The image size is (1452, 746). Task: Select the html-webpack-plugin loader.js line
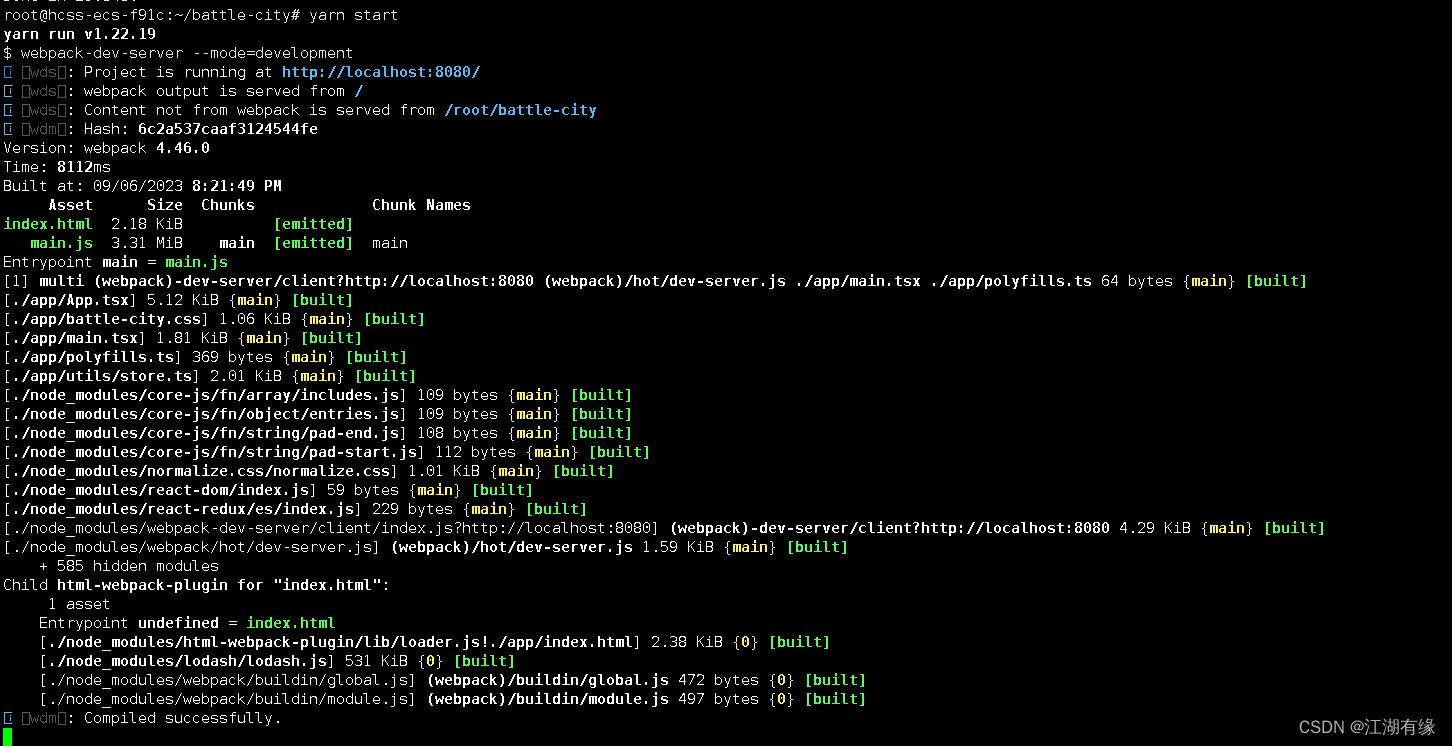pyautogui.click(x=435, y=642)
